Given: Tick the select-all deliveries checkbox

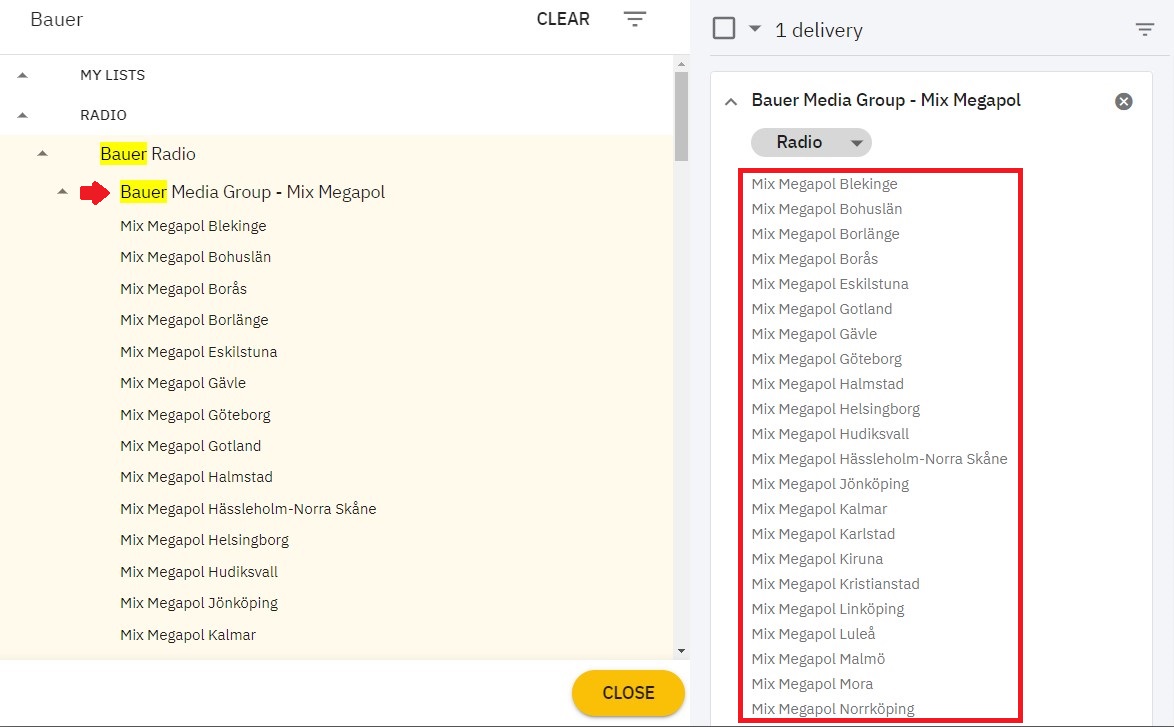Looking at the screenshot, I should tap(724, 29).
